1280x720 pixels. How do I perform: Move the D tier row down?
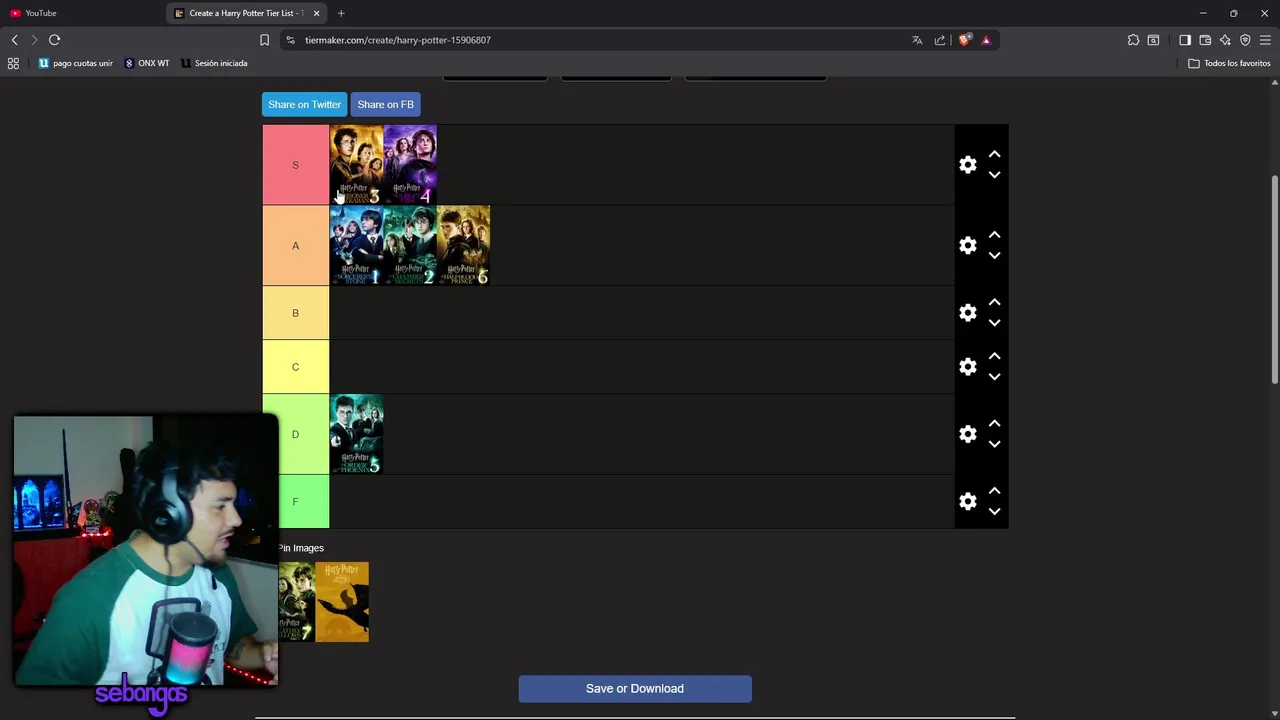click(x=994, y=444)
